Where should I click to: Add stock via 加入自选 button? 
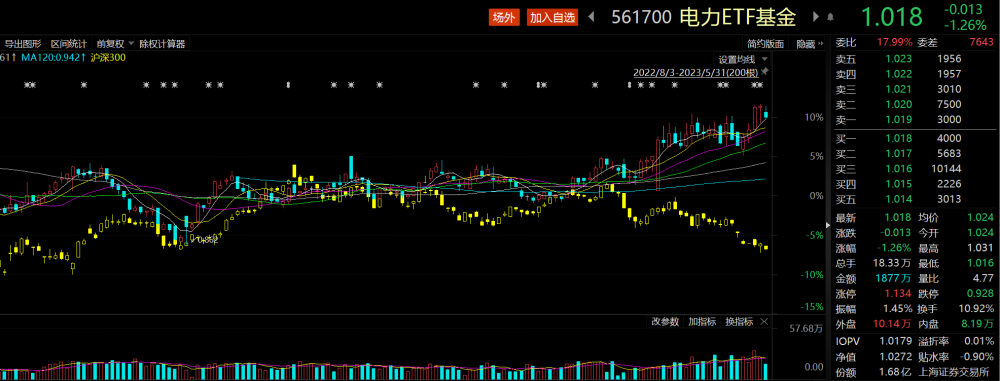click(552, 18)
